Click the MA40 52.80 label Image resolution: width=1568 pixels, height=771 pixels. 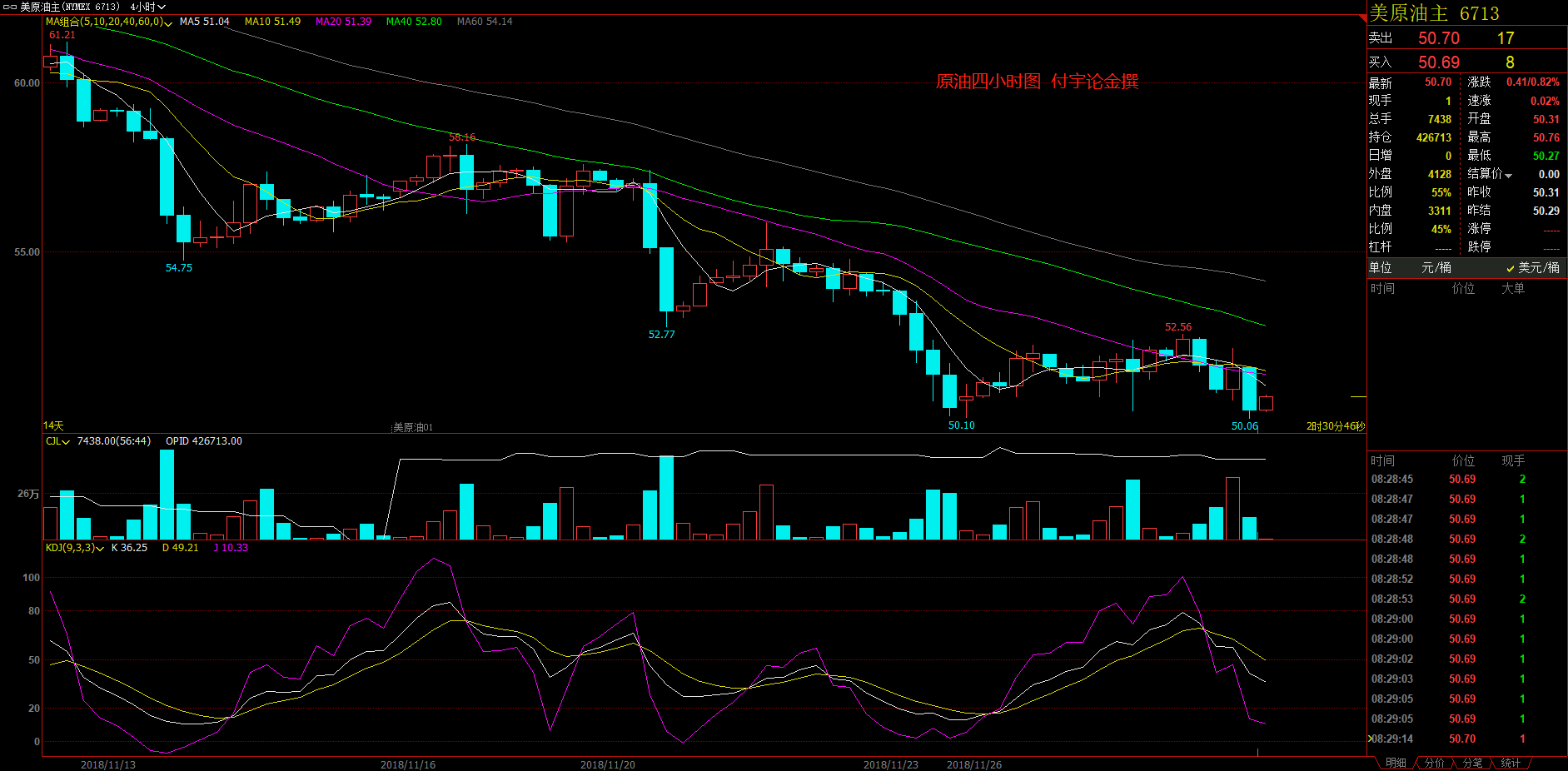[414, 22]
